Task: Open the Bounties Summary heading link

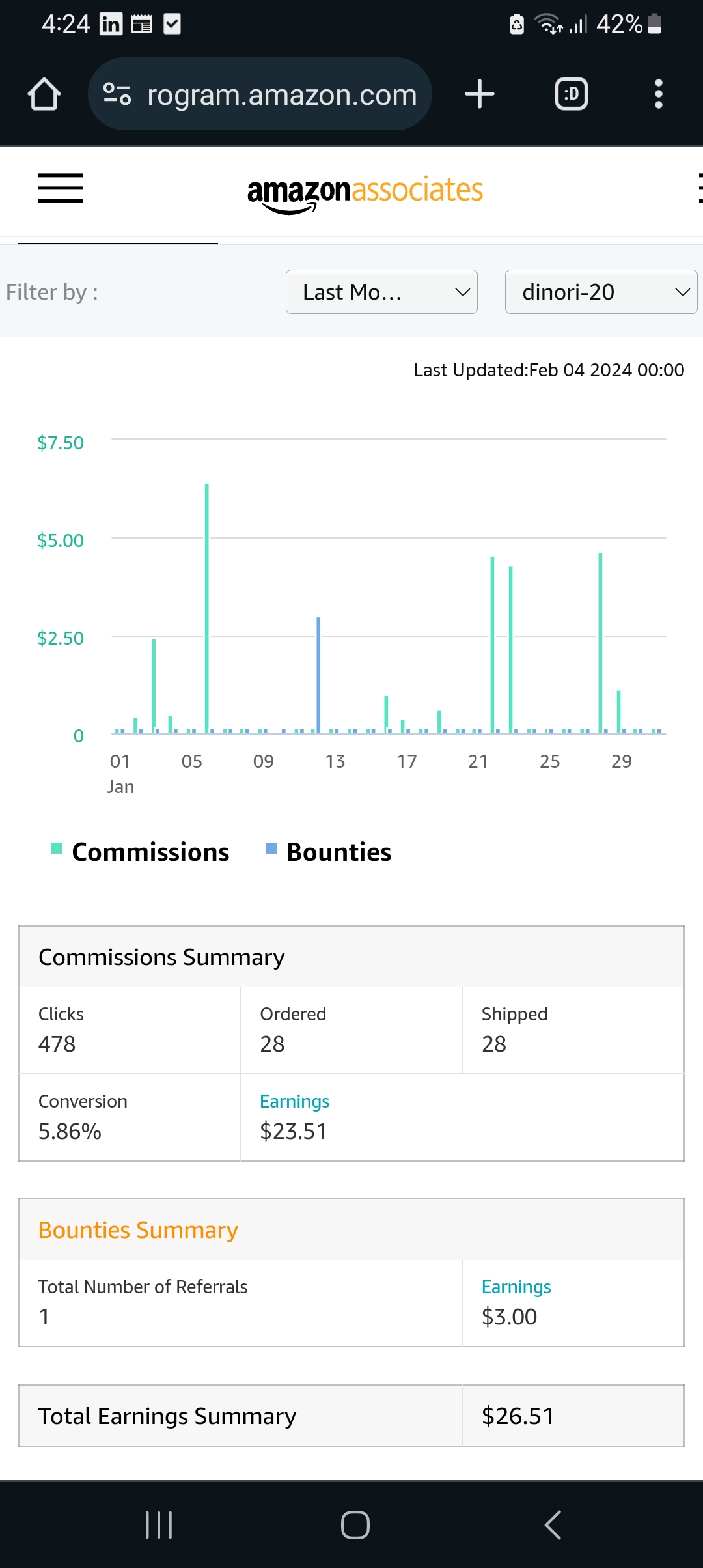Action: (138, 1230)
